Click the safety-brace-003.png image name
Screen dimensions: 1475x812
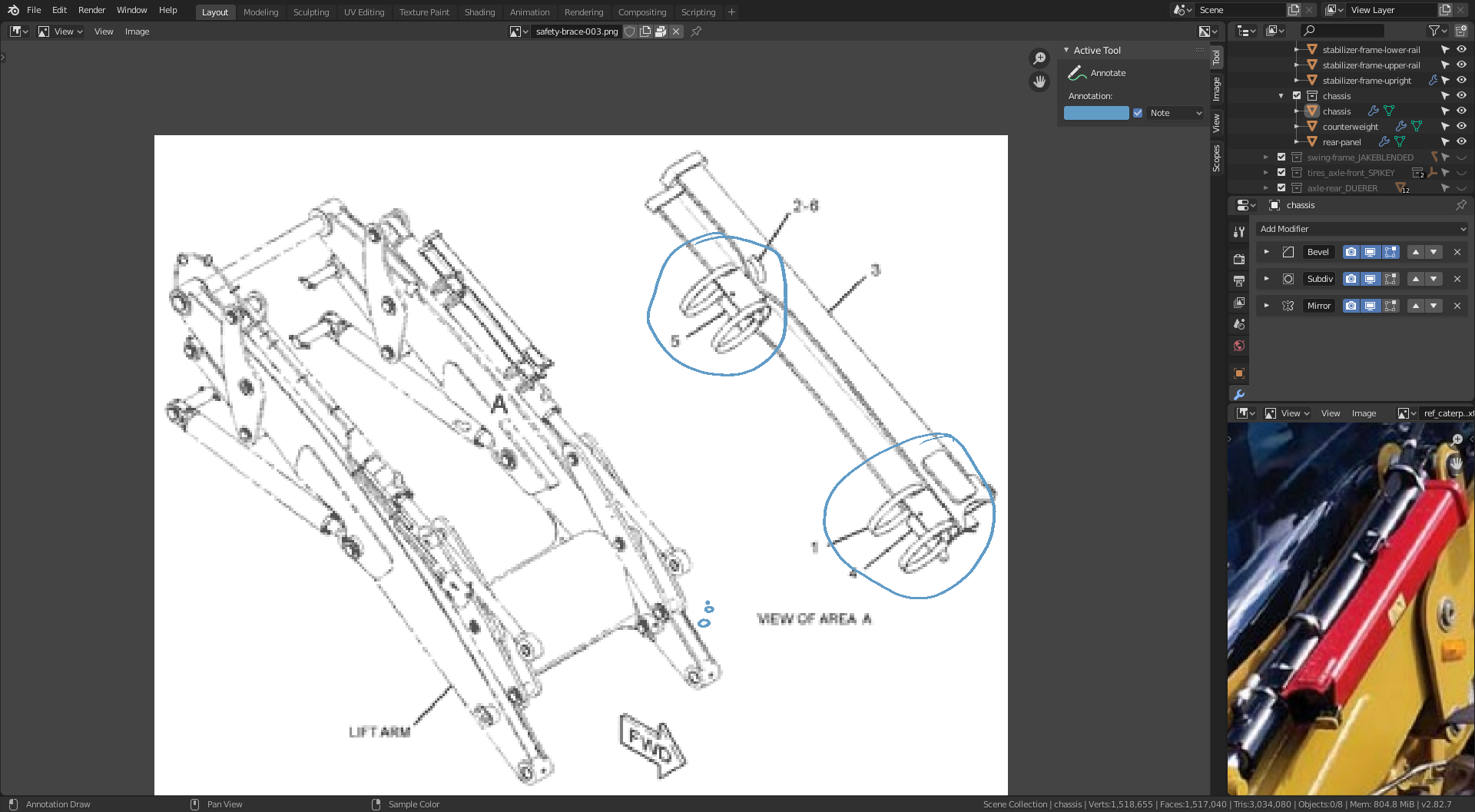coord(577,31)
